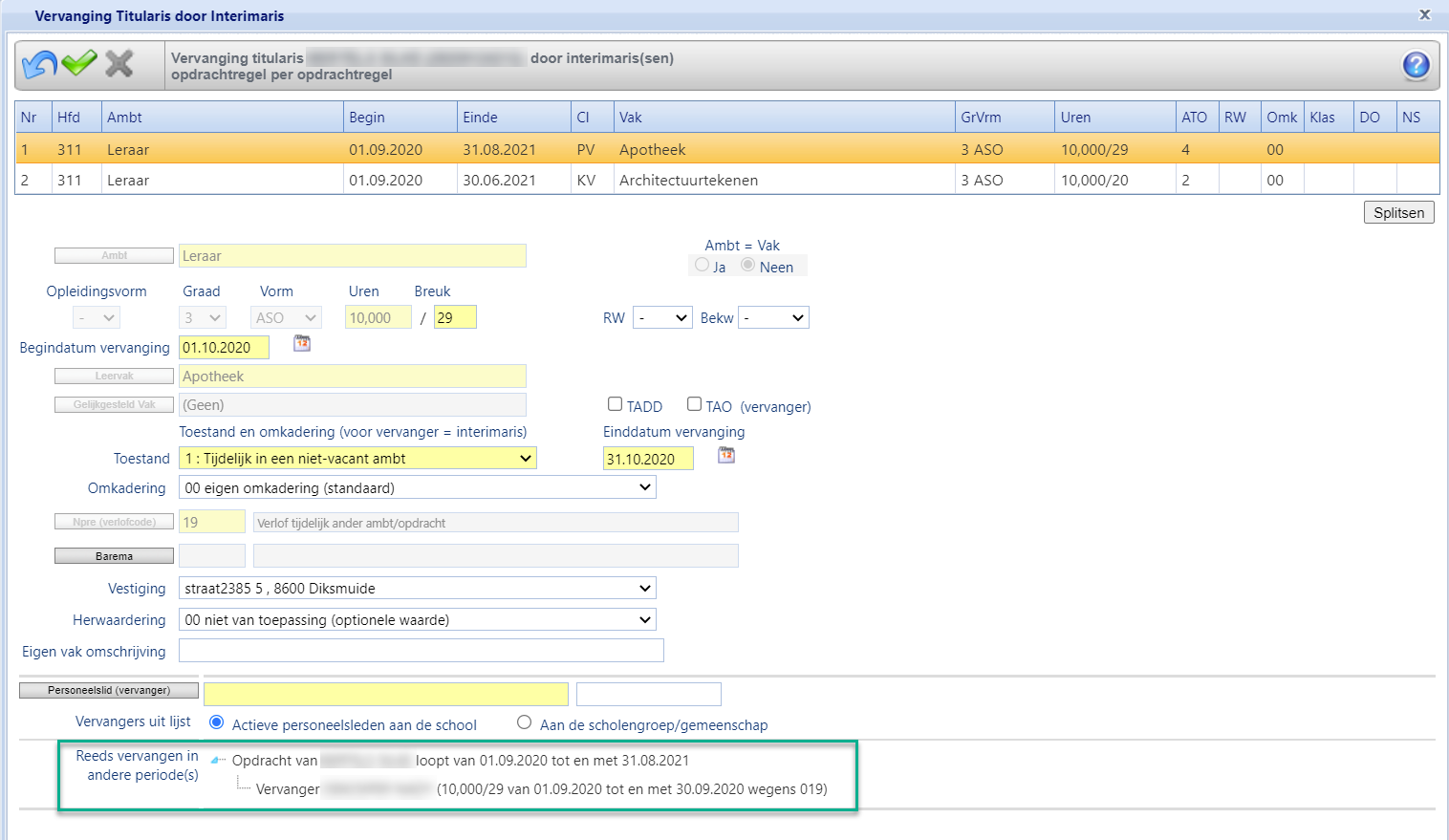1449x840 pixels.
Task: Click the 10,000/20 Uren cell
Action: [1114, 180]
